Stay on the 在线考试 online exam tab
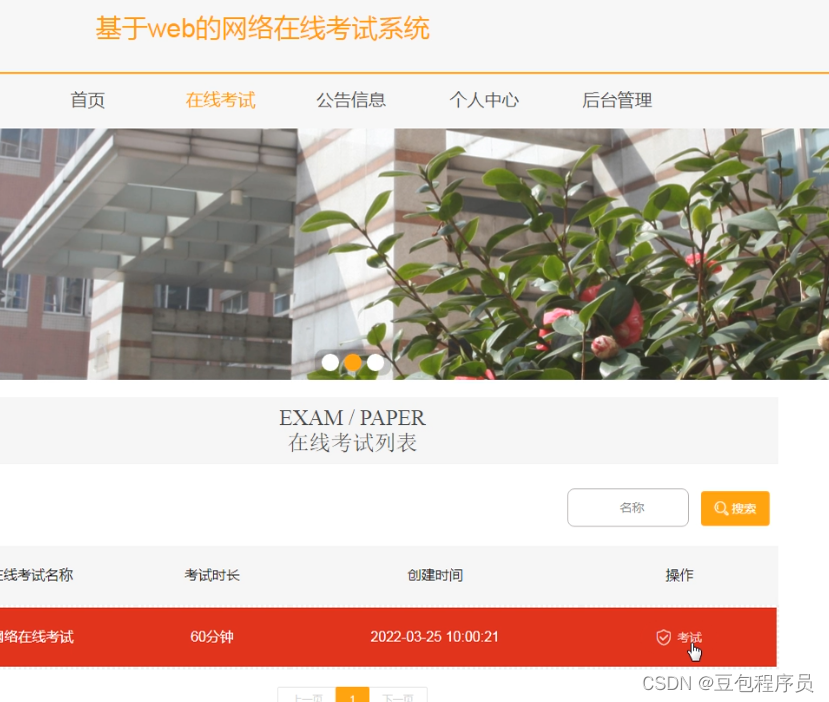This screenshot has width=829, height=702. point(220,100)
